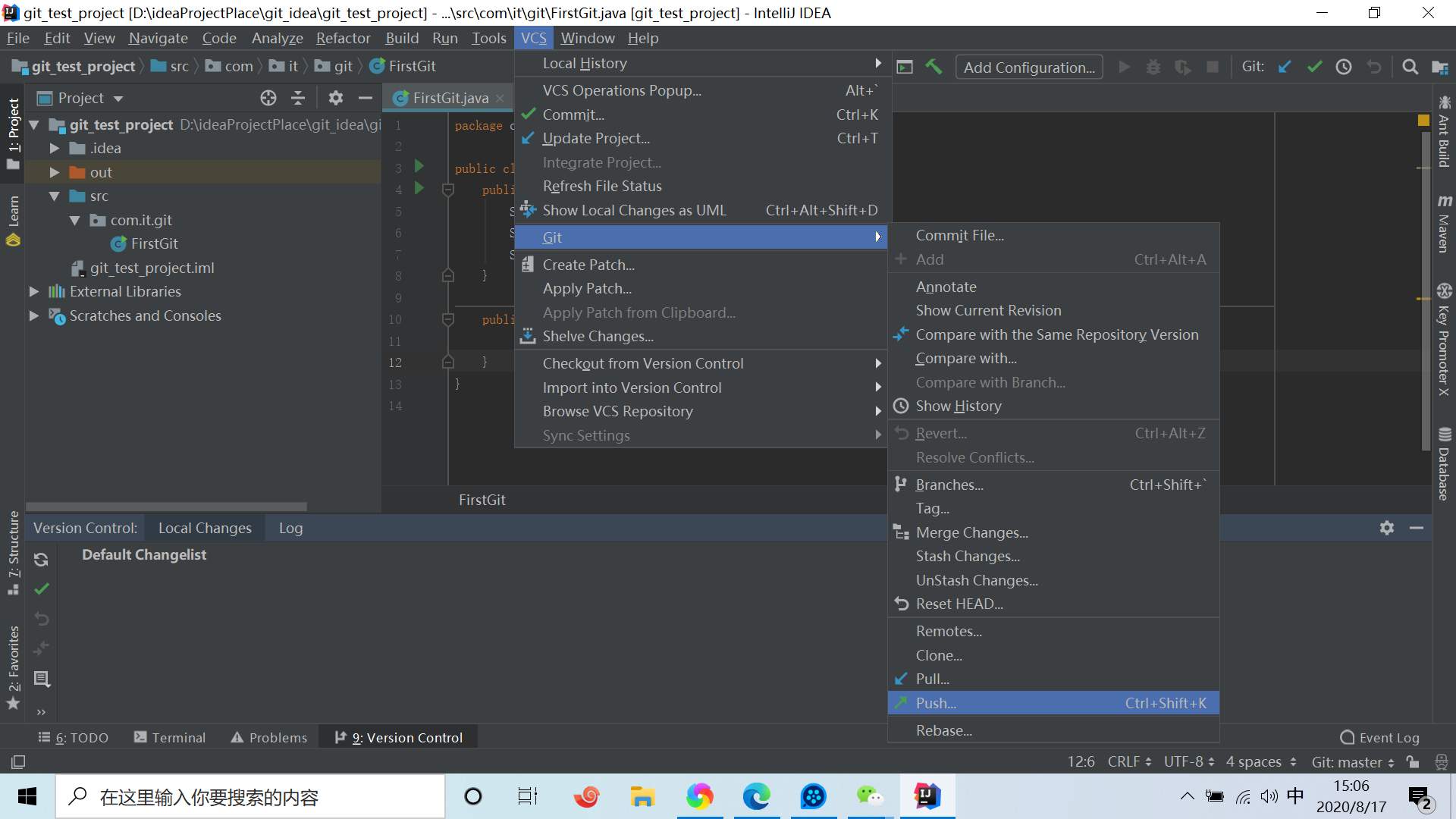The image size is (1456, 819).
Task: Switch to Log tab
Action: point(290,528)
